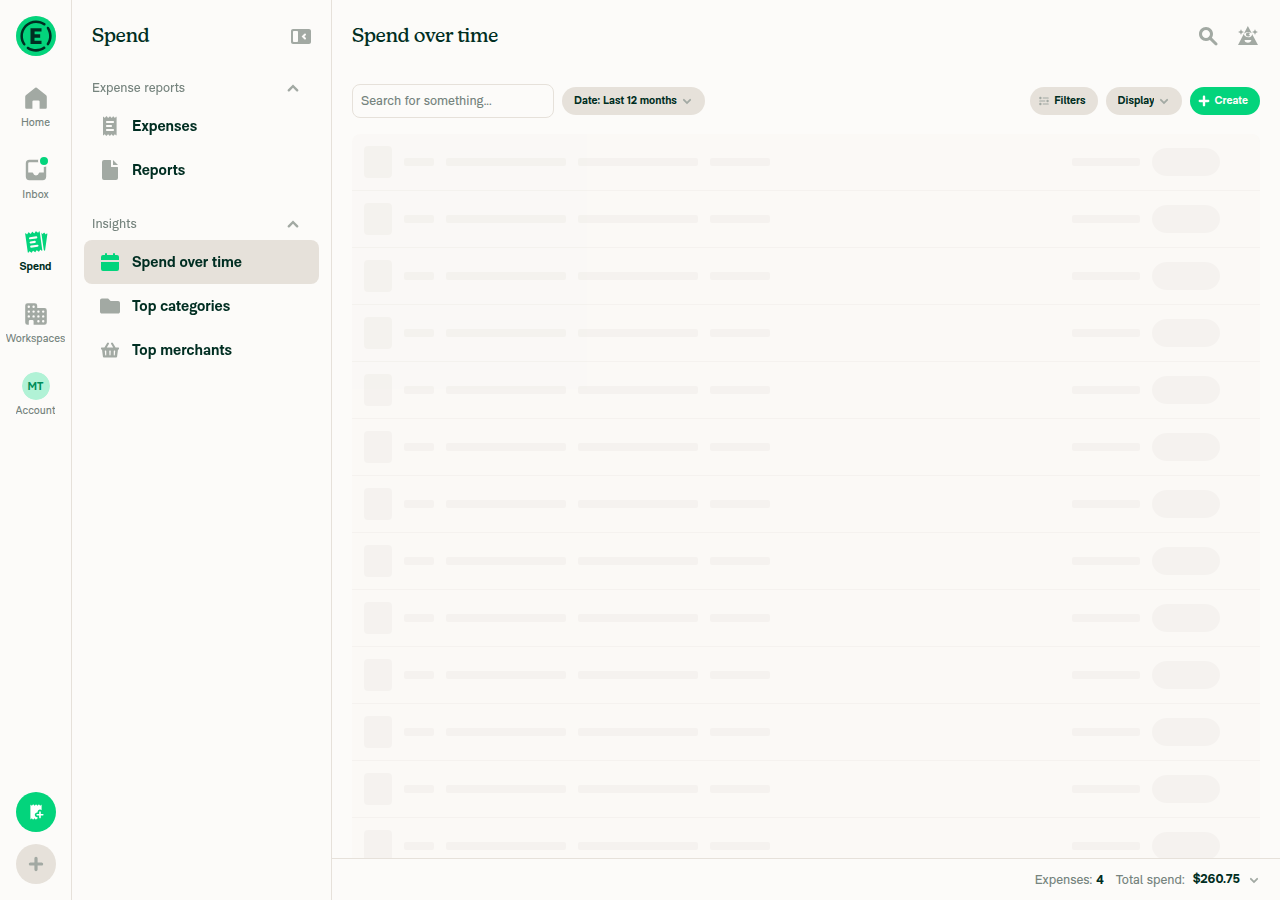Open Top categories
This screenshot has width=1280, height=900.
(x=201, y=306)
